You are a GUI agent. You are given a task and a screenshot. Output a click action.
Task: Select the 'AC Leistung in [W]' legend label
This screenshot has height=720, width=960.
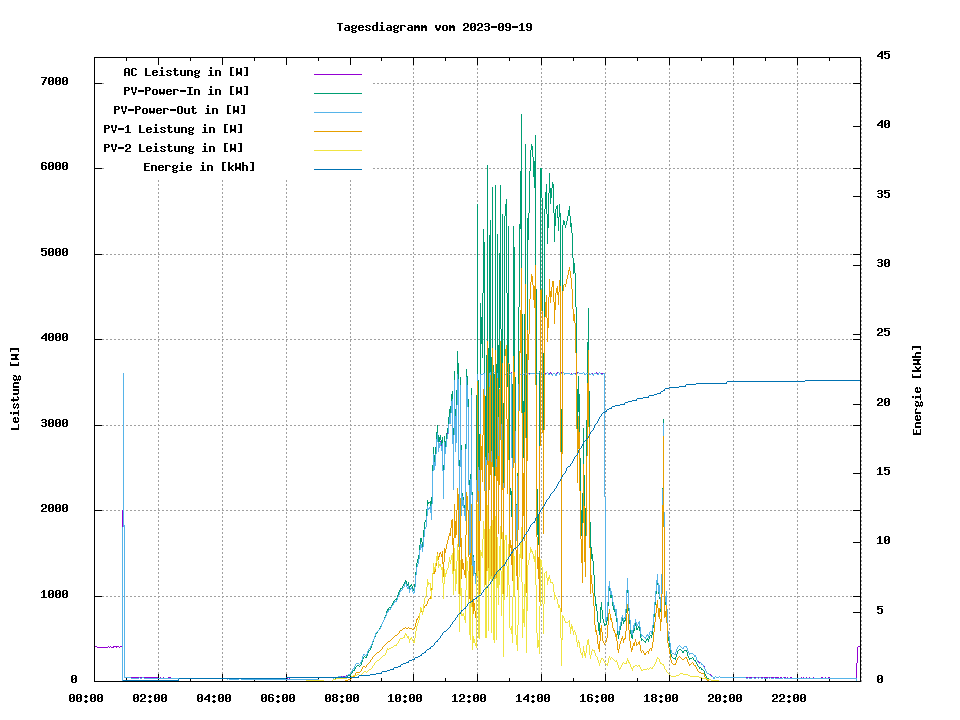tap(186, 72)
